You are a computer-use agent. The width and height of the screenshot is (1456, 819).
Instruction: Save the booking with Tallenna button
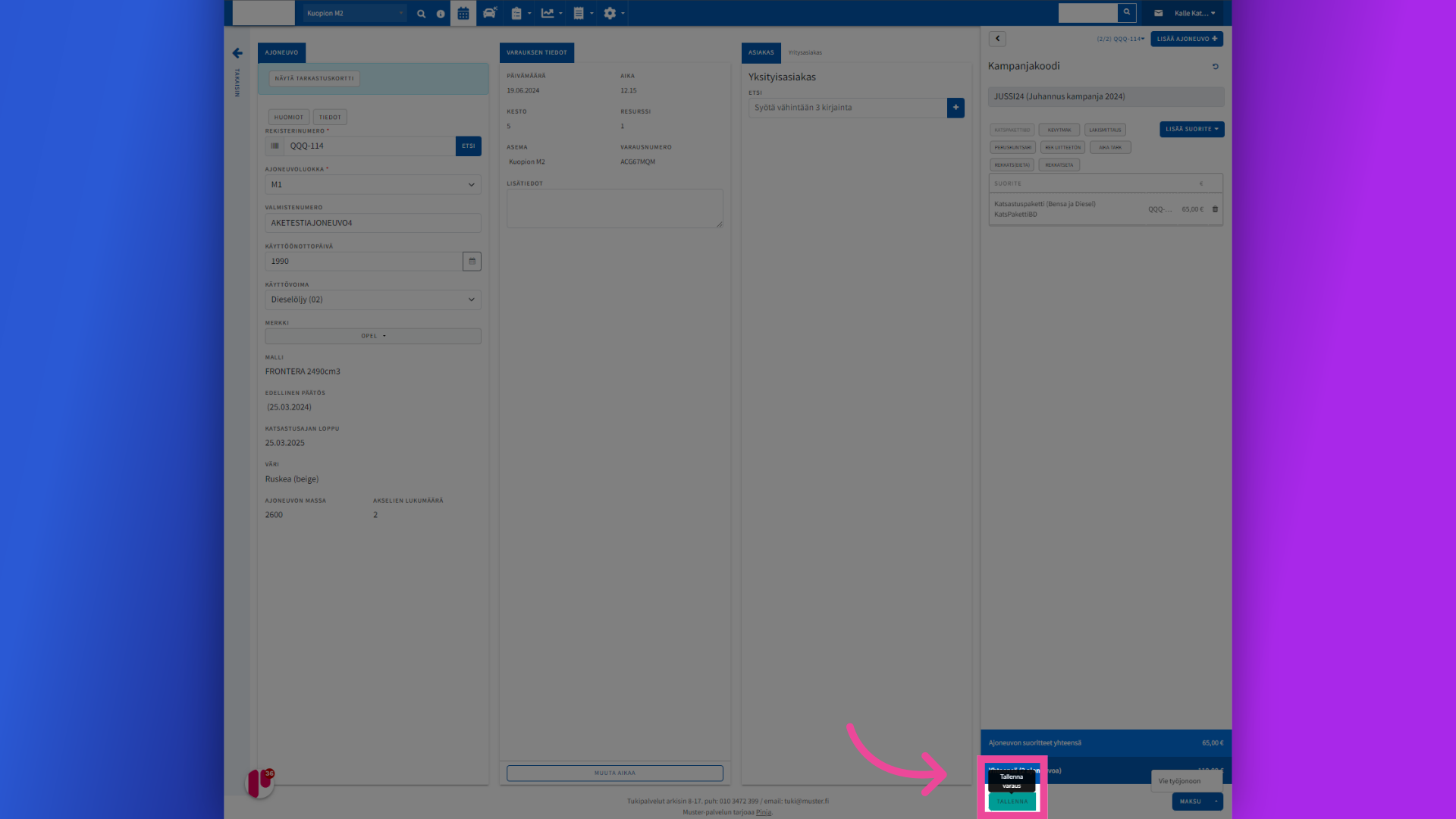coord(1012,802)
